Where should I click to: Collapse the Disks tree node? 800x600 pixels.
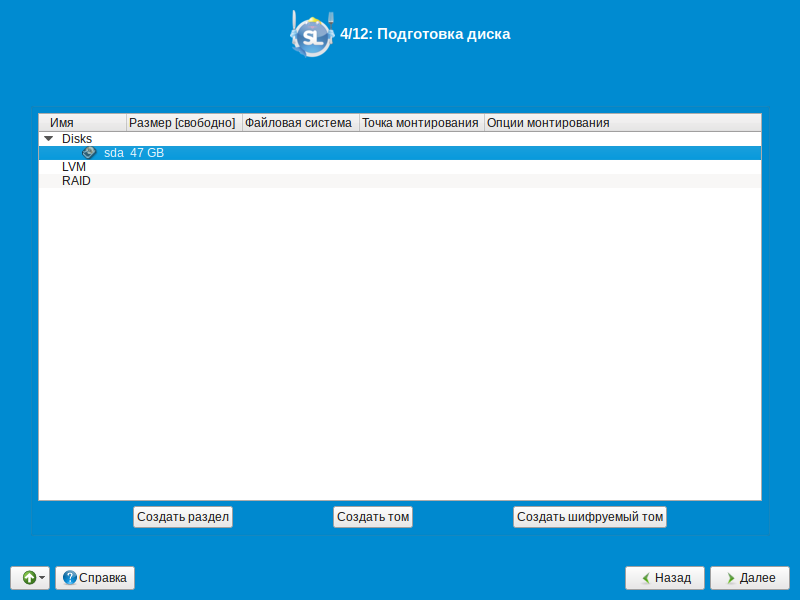(x=48, y=138)
